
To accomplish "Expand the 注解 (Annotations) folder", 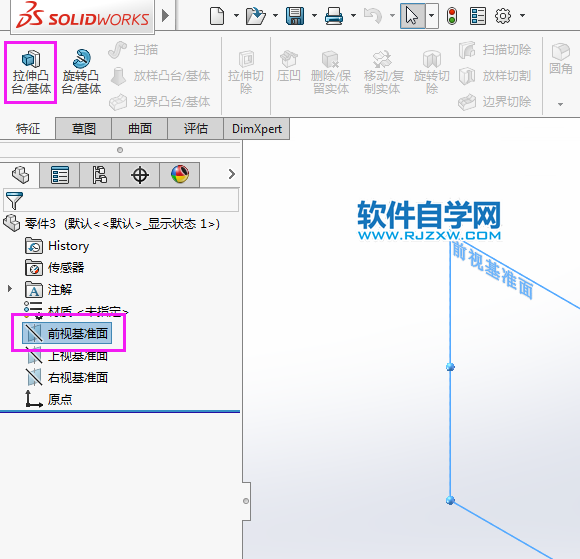I will point(10,289).
